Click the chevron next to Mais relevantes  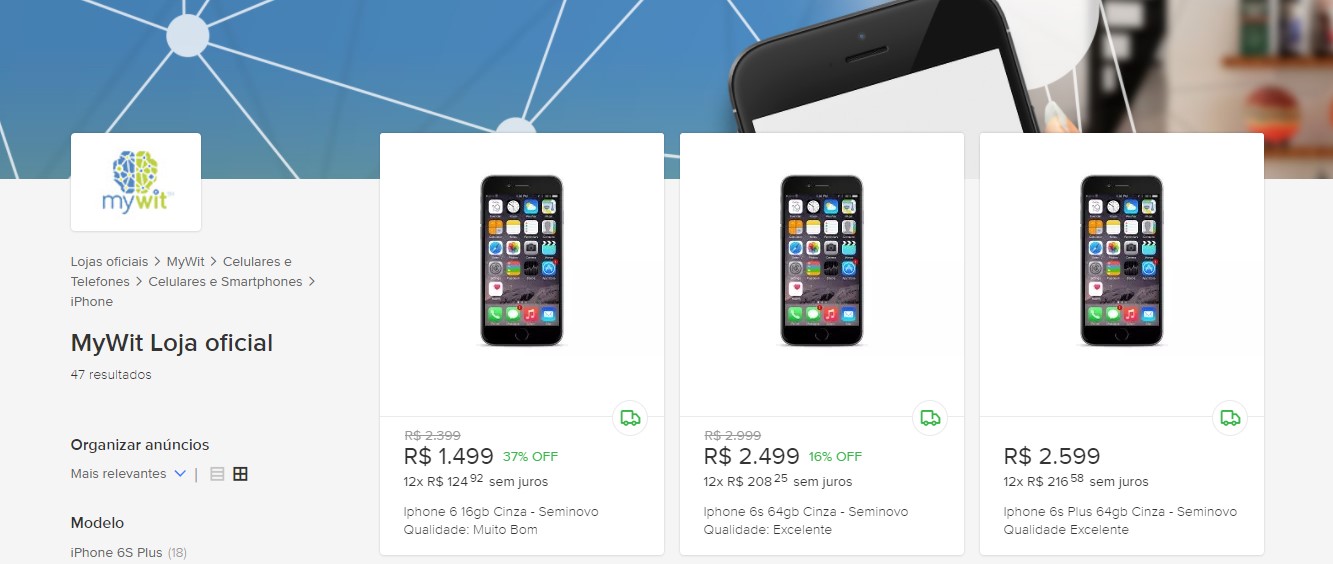(x=180, y=474)
